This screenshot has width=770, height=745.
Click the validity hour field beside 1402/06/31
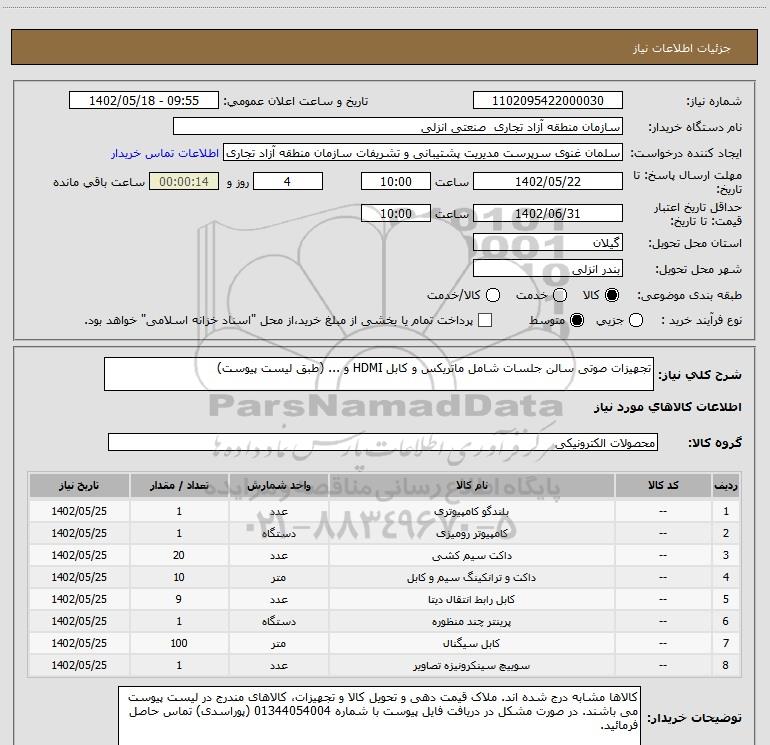pos(396,214)
